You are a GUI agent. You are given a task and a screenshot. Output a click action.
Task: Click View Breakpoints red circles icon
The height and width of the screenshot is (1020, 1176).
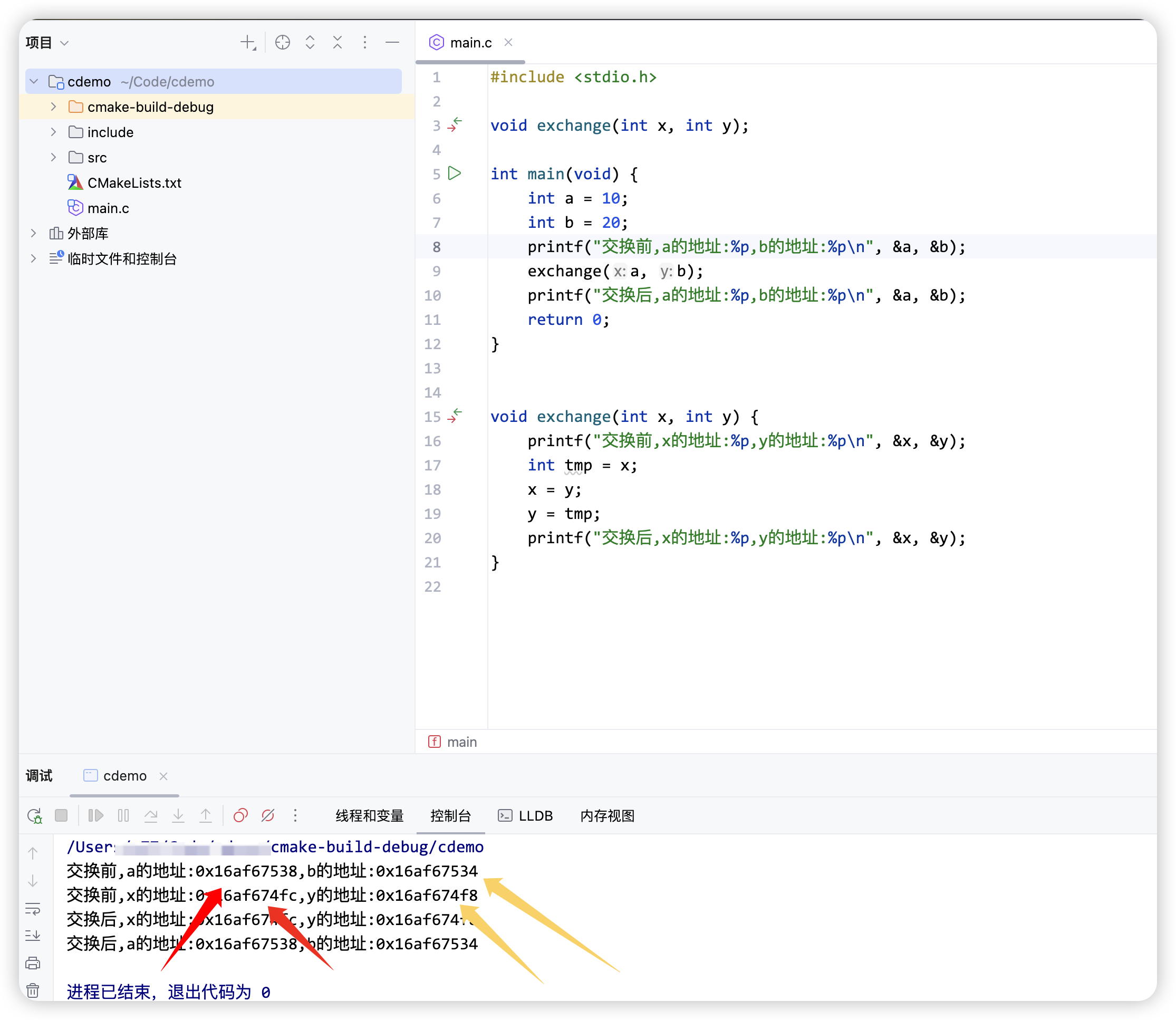pyautogui.click(x=240, y=816)
